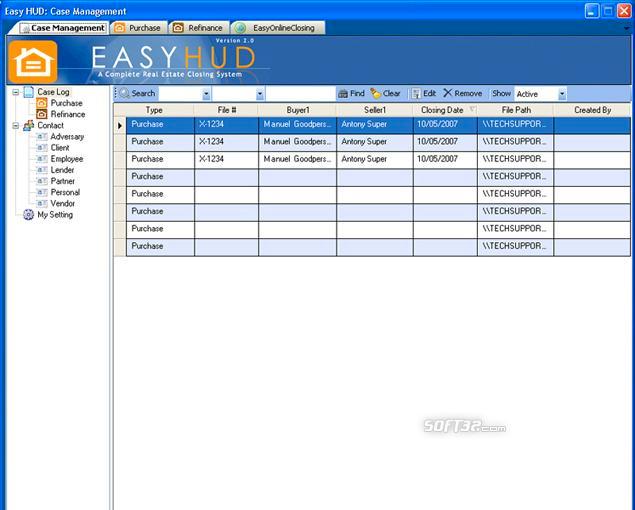Click the Personal card icon
The height and width of the screenshot is (510, 635).
[42, 192]
